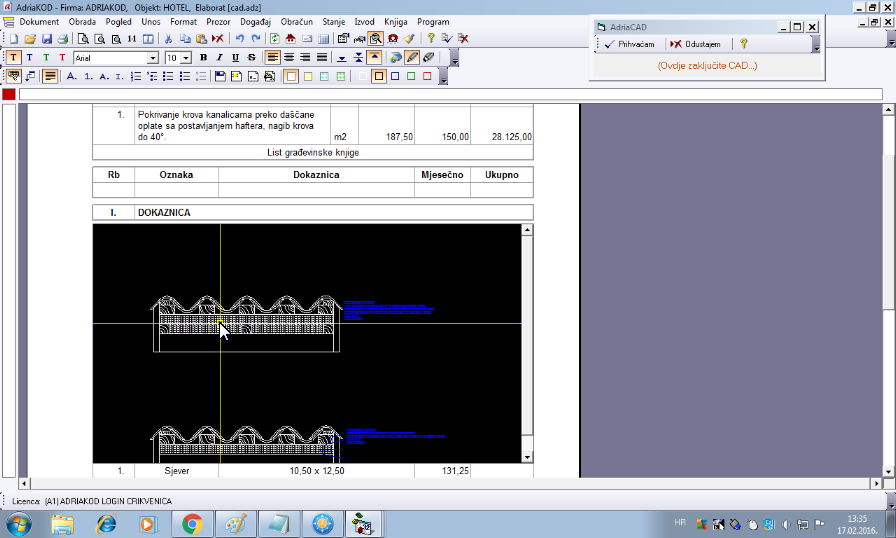The image size is (896, 538).
Task: Toggle left text alignment button
Action: point(273,58)
